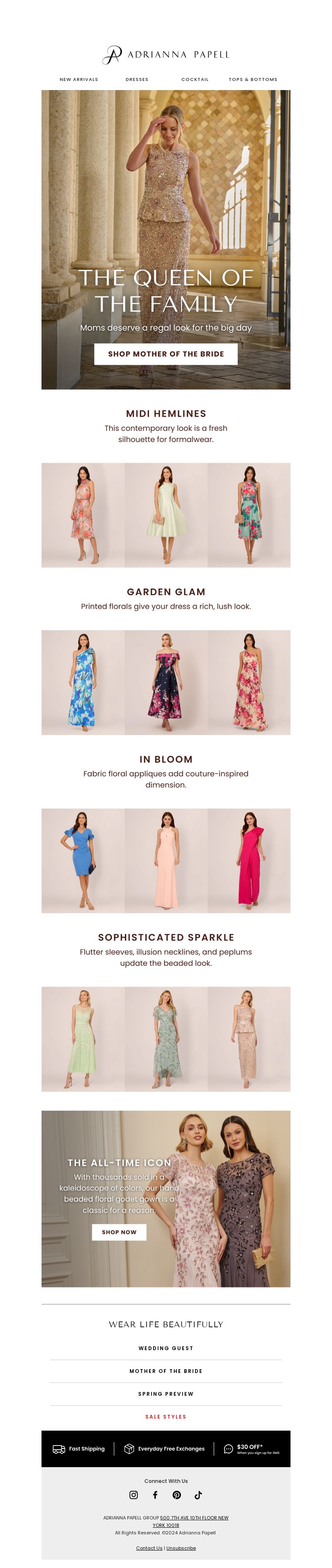Open the Sale Styles link
Image resolution: width=332 pixels, height=1568 pixels.
pos(166,1416)
